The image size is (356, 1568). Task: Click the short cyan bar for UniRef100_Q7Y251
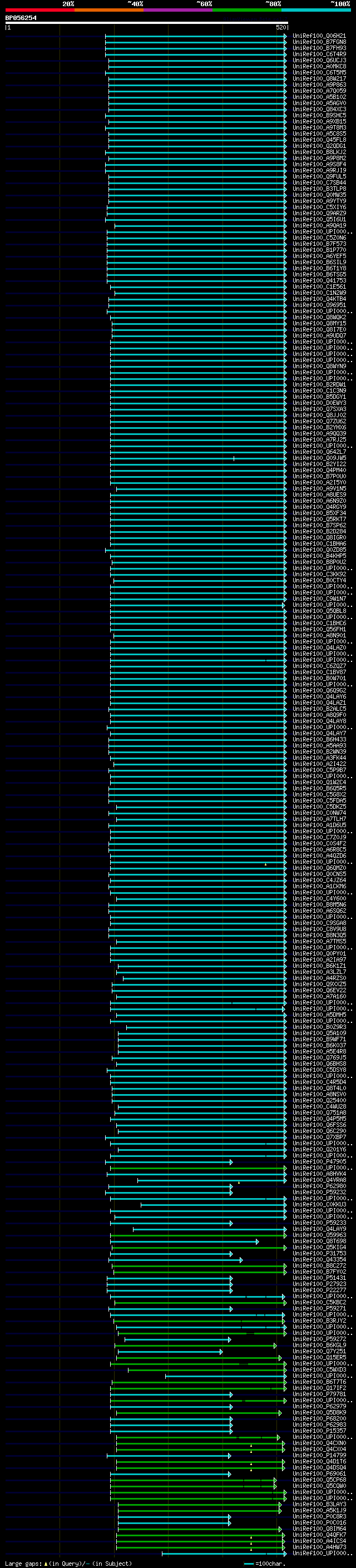coord(169,1351)
